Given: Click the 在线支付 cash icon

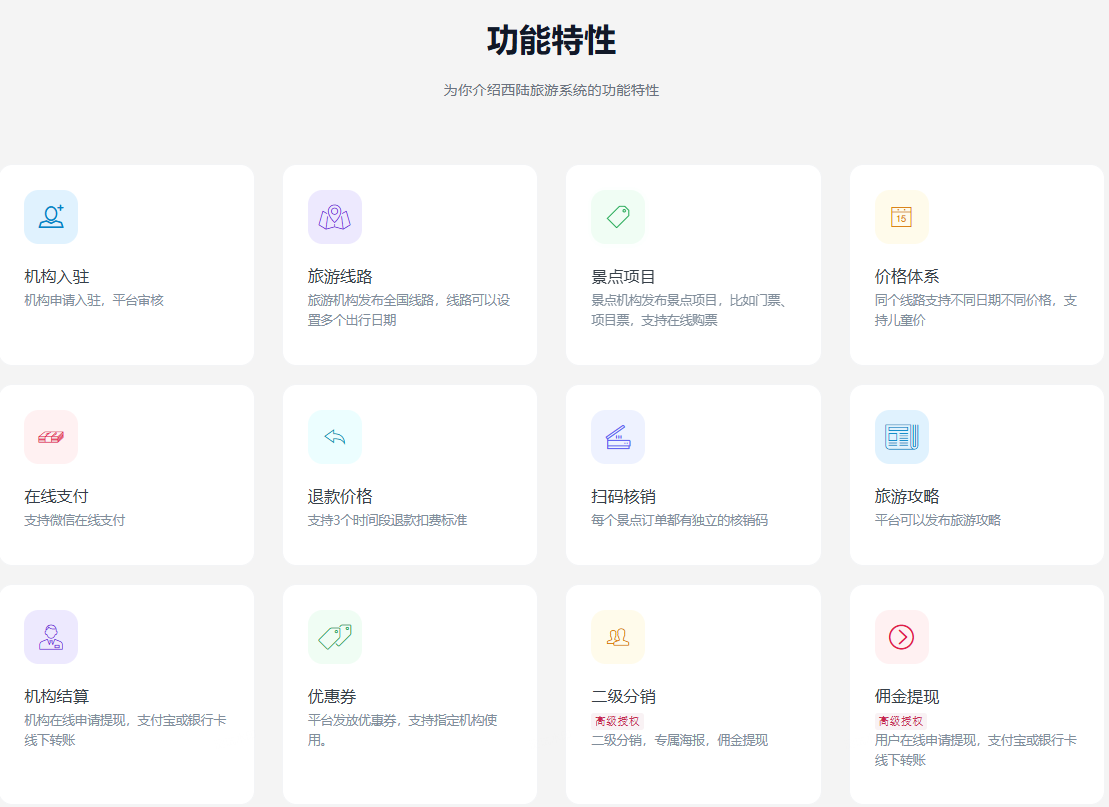Looking at the screenshot, I should coord(51,437).
